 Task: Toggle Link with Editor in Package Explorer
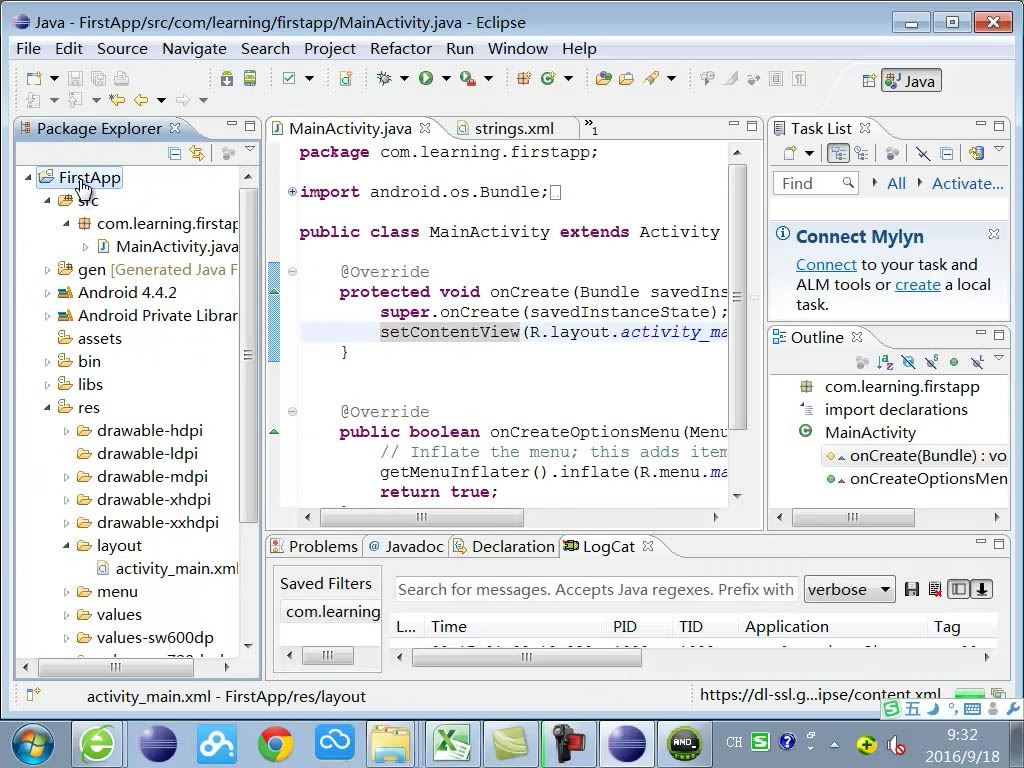tap(197, 153)
